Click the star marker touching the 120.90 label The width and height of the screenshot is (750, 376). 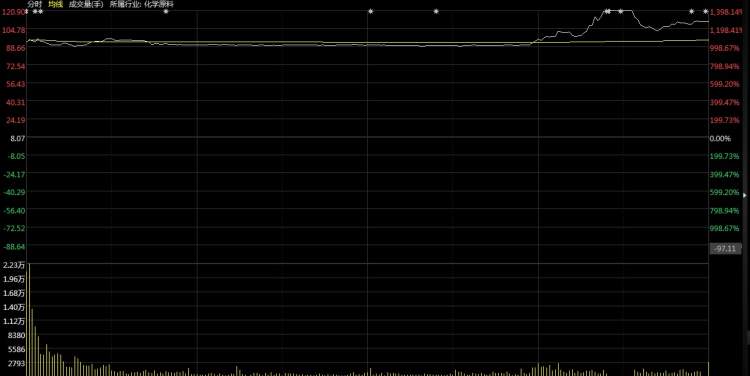[27, 11]
